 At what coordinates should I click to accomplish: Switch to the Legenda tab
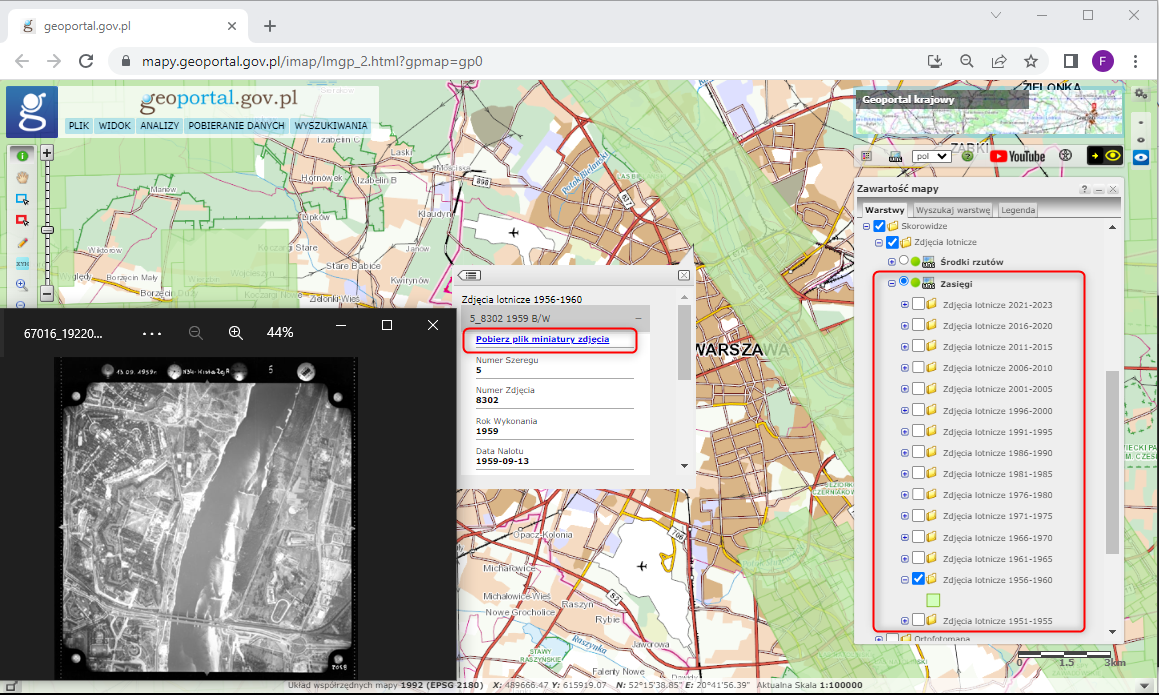(x=1018, y=210)
